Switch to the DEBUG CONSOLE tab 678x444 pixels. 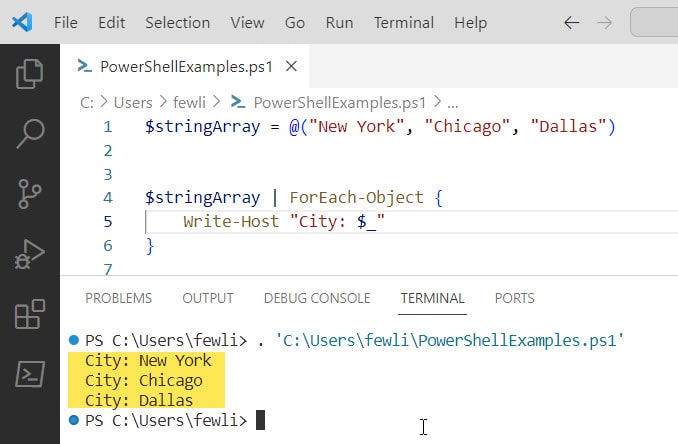[317, 298]
